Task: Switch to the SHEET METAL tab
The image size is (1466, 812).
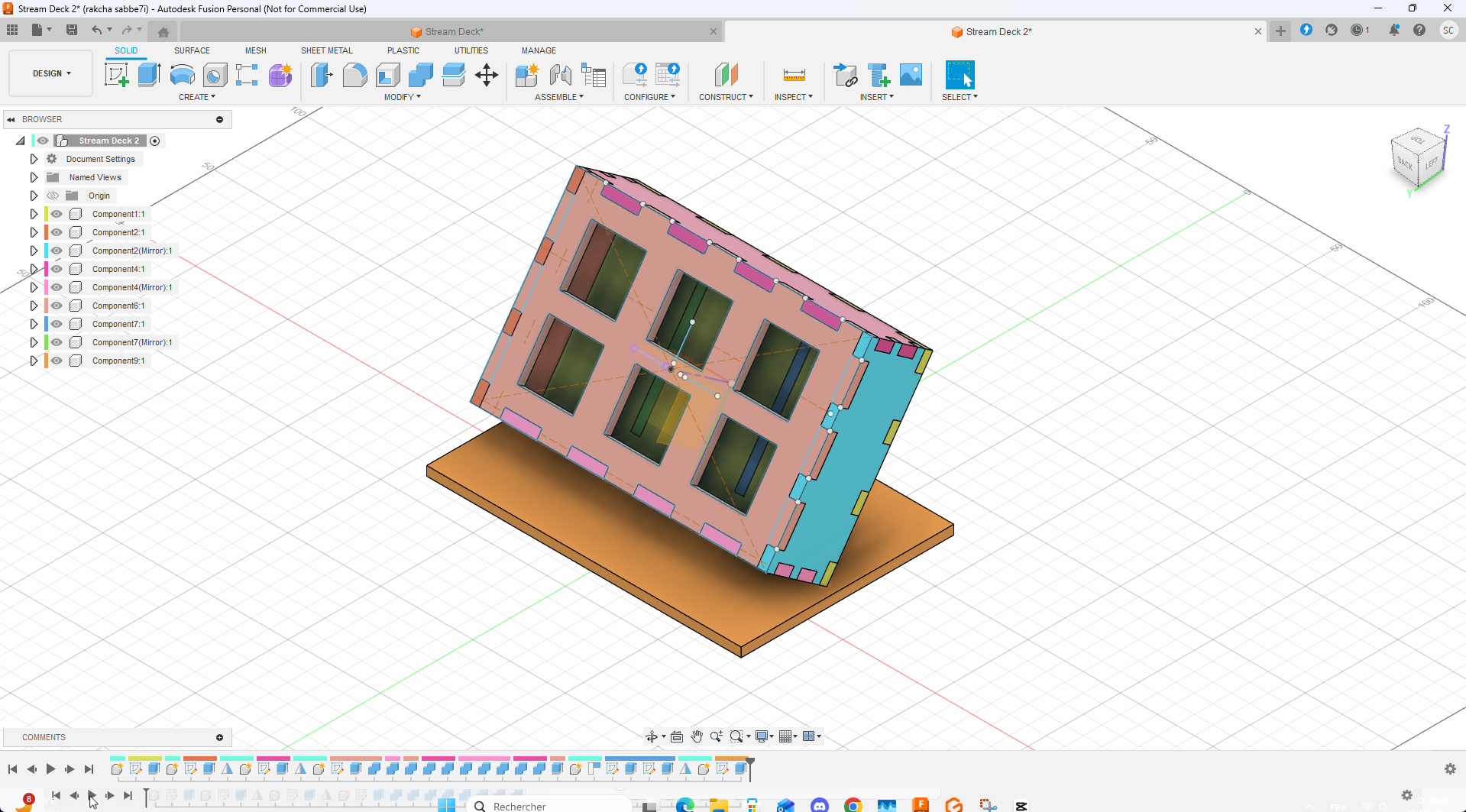Action: click(326, 50)
